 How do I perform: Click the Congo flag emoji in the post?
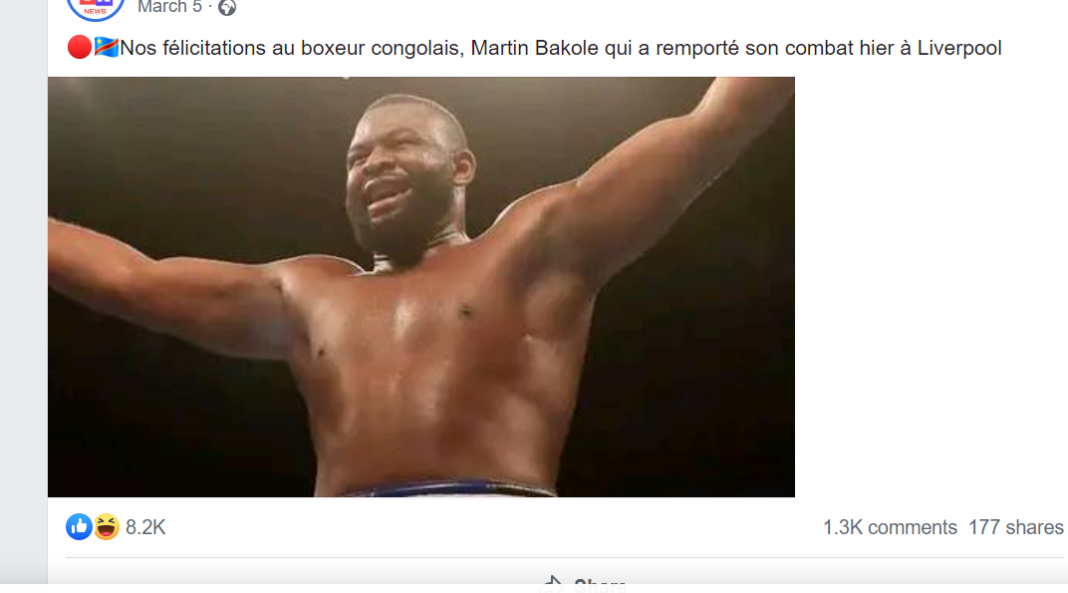[x=106, y=47]
